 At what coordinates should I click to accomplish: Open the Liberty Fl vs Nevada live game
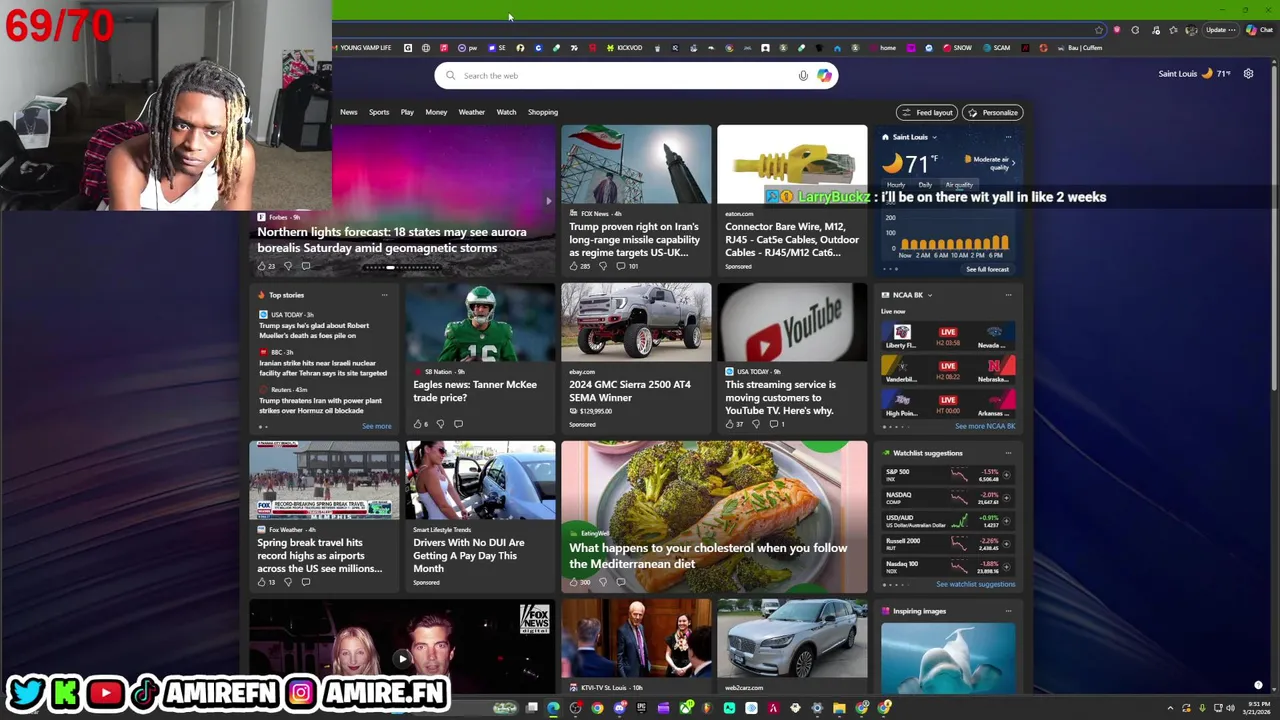click(948, 335)
